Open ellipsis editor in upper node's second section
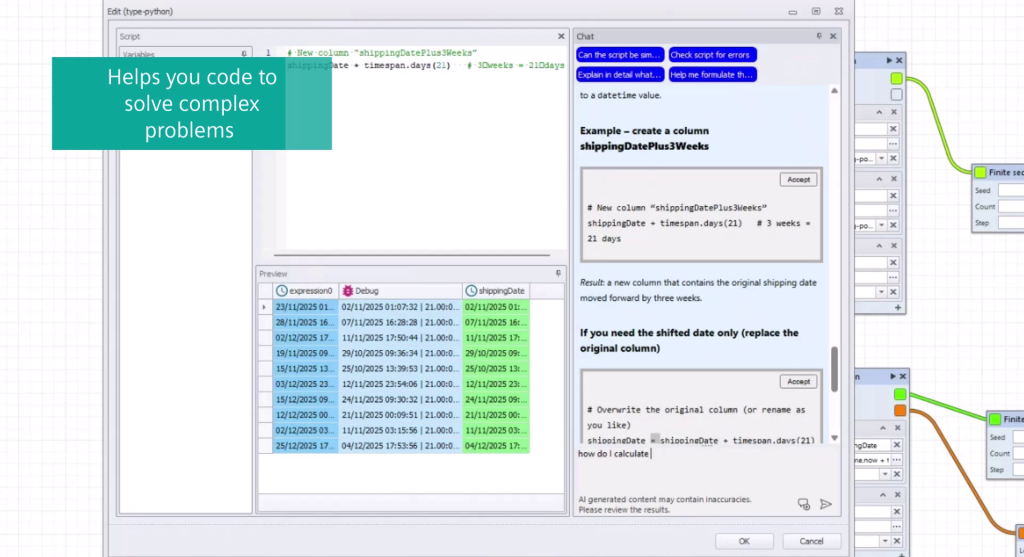The height and width of the screenshot is (557, 1024). [893, 210]
